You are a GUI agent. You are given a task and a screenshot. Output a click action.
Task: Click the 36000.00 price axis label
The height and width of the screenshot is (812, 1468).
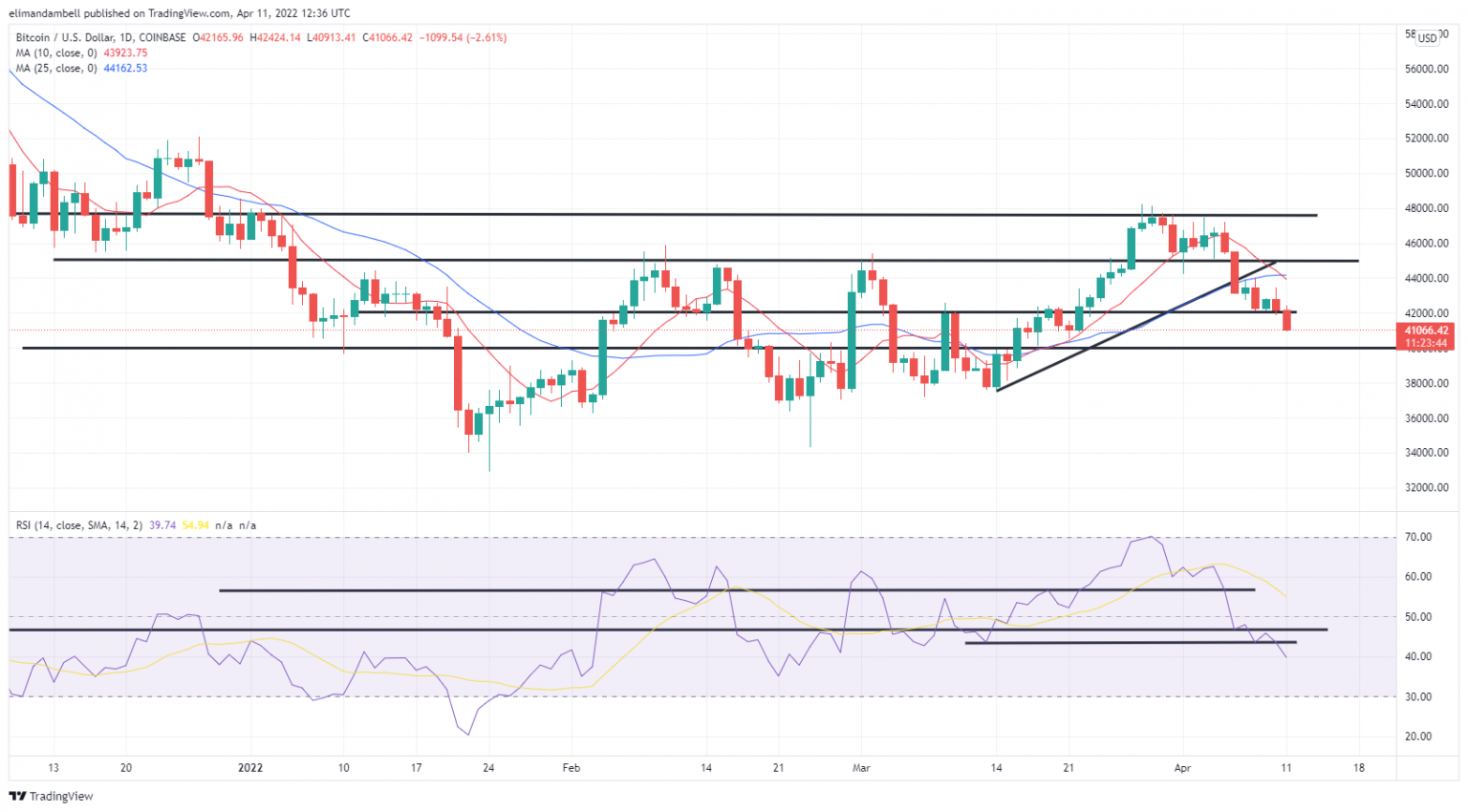coord(1426,418)
